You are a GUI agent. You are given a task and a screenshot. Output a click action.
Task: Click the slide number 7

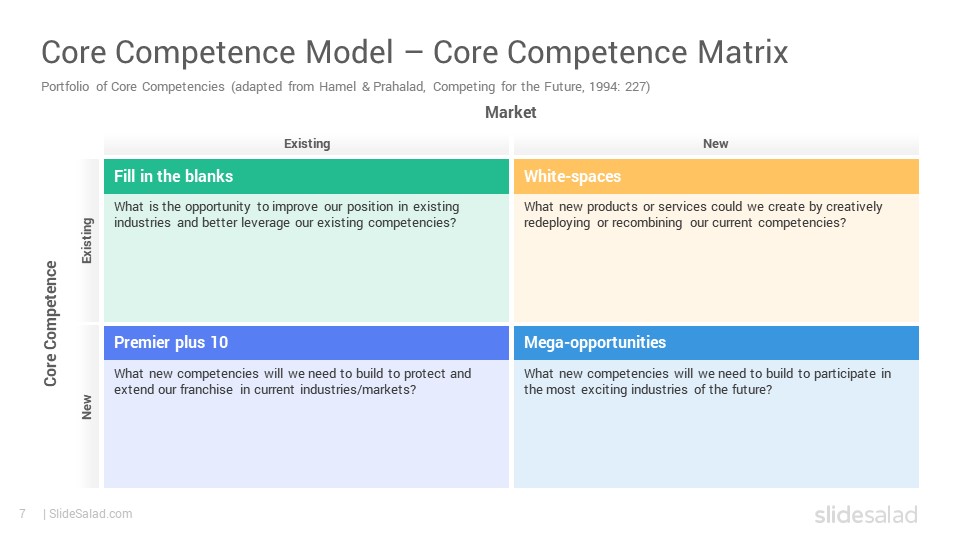(23, 514)
